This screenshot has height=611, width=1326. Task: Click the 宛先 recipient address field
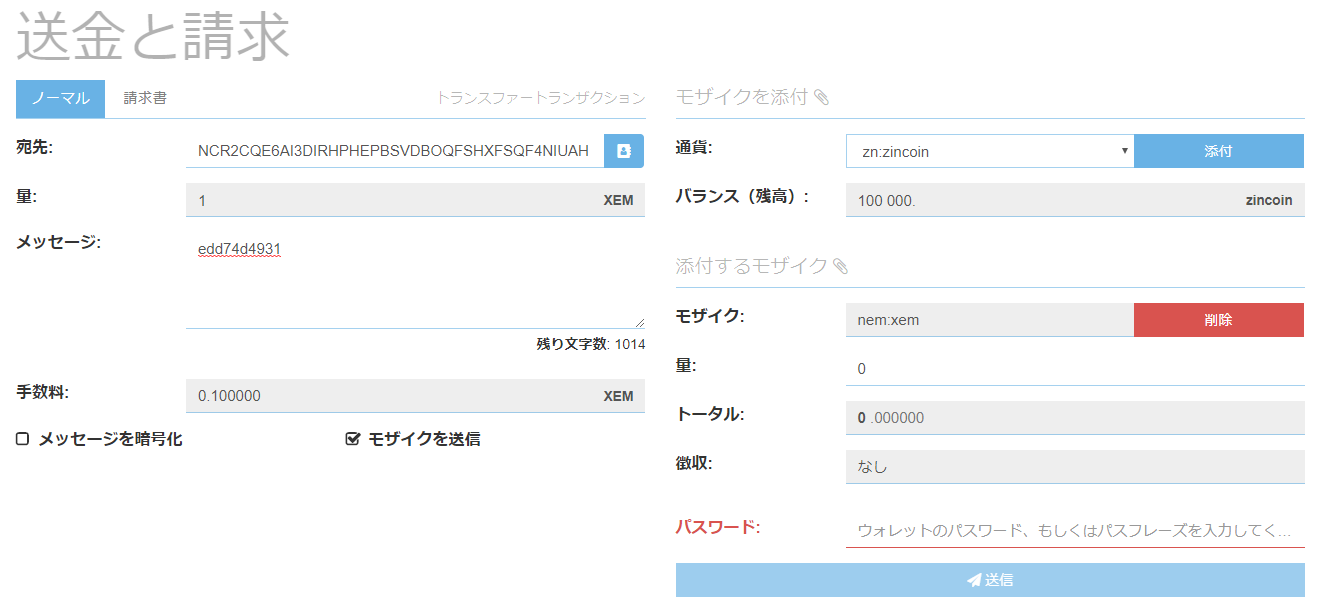(x=394, y=151)
